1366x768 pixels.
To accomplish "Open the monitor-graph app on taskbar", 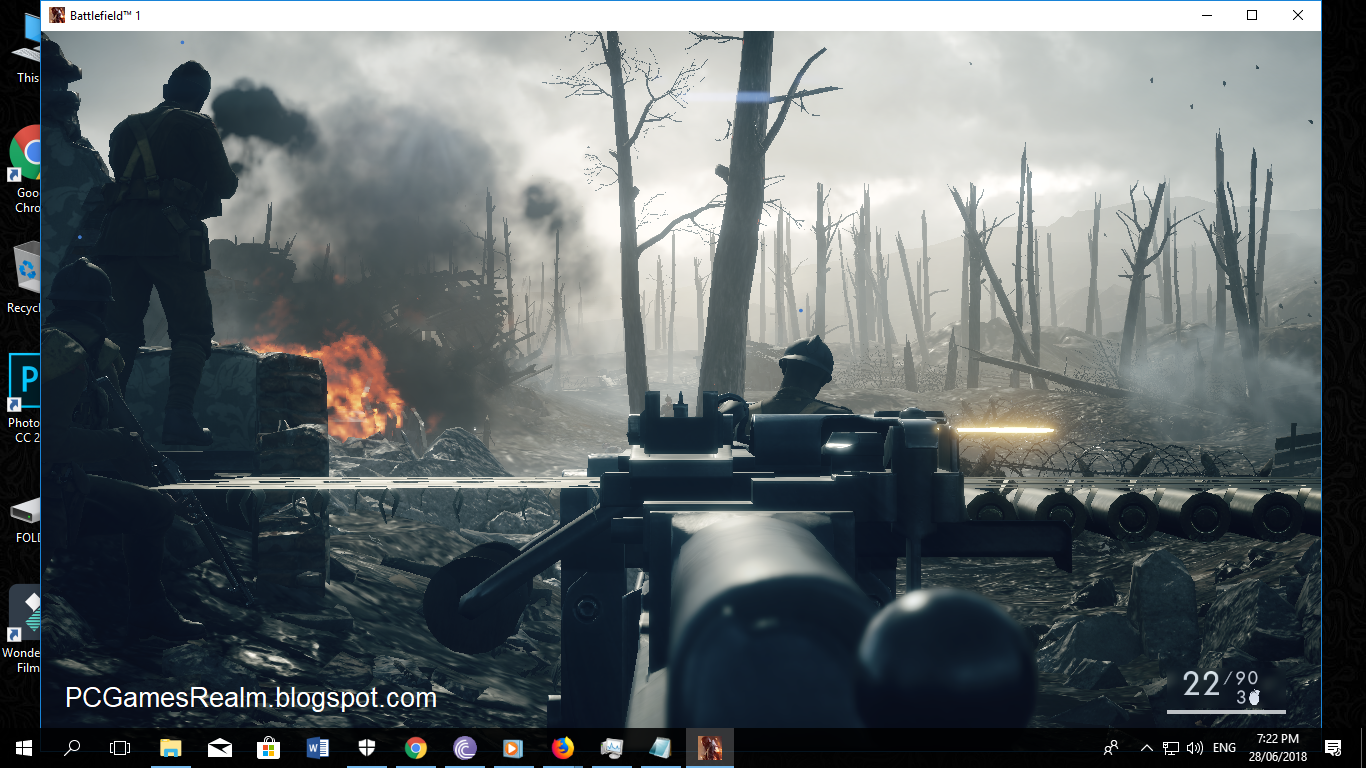I will 611,747.
